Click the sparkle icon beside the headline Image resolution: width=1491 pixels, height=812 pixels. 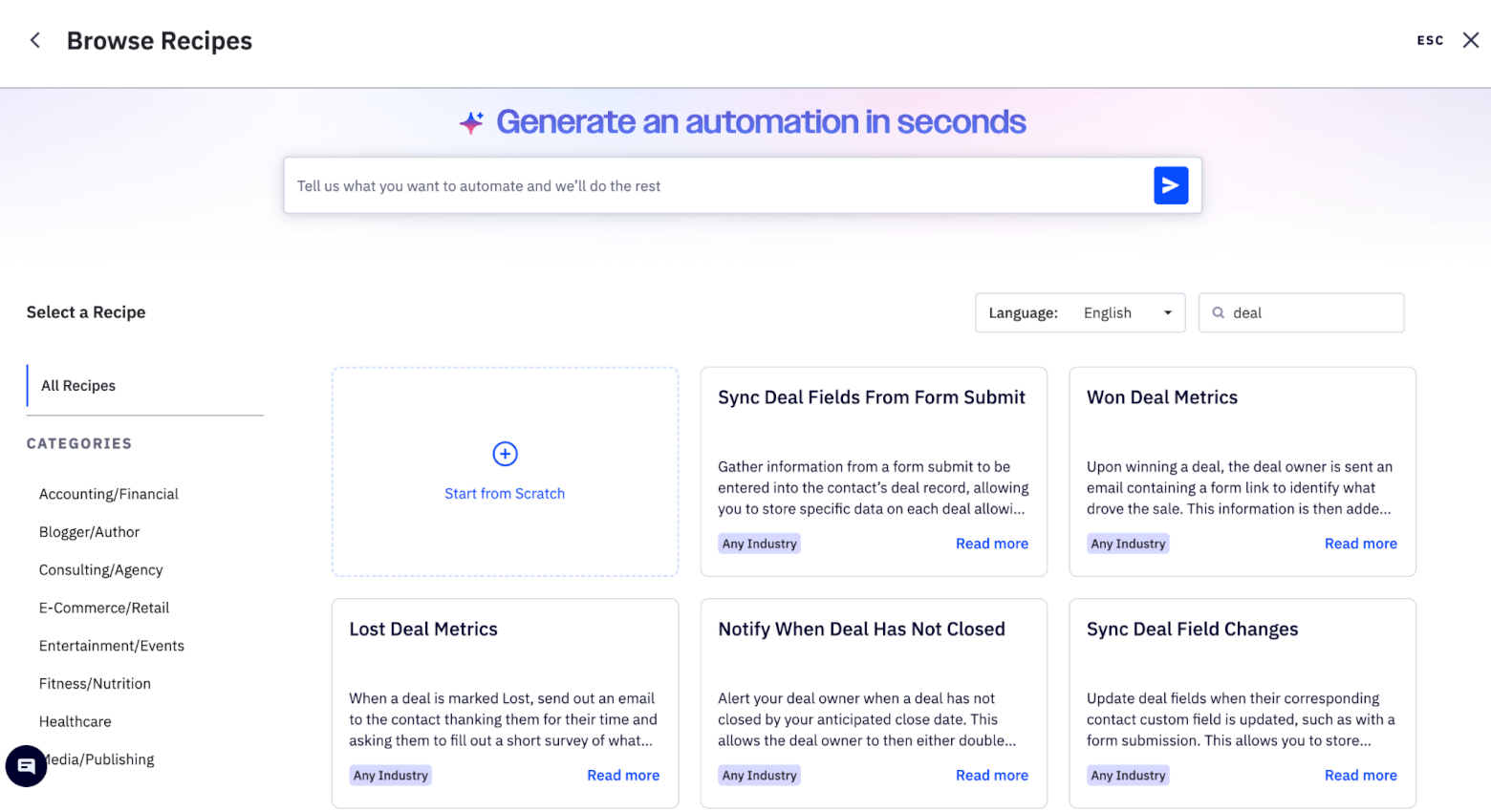(470, 122)
